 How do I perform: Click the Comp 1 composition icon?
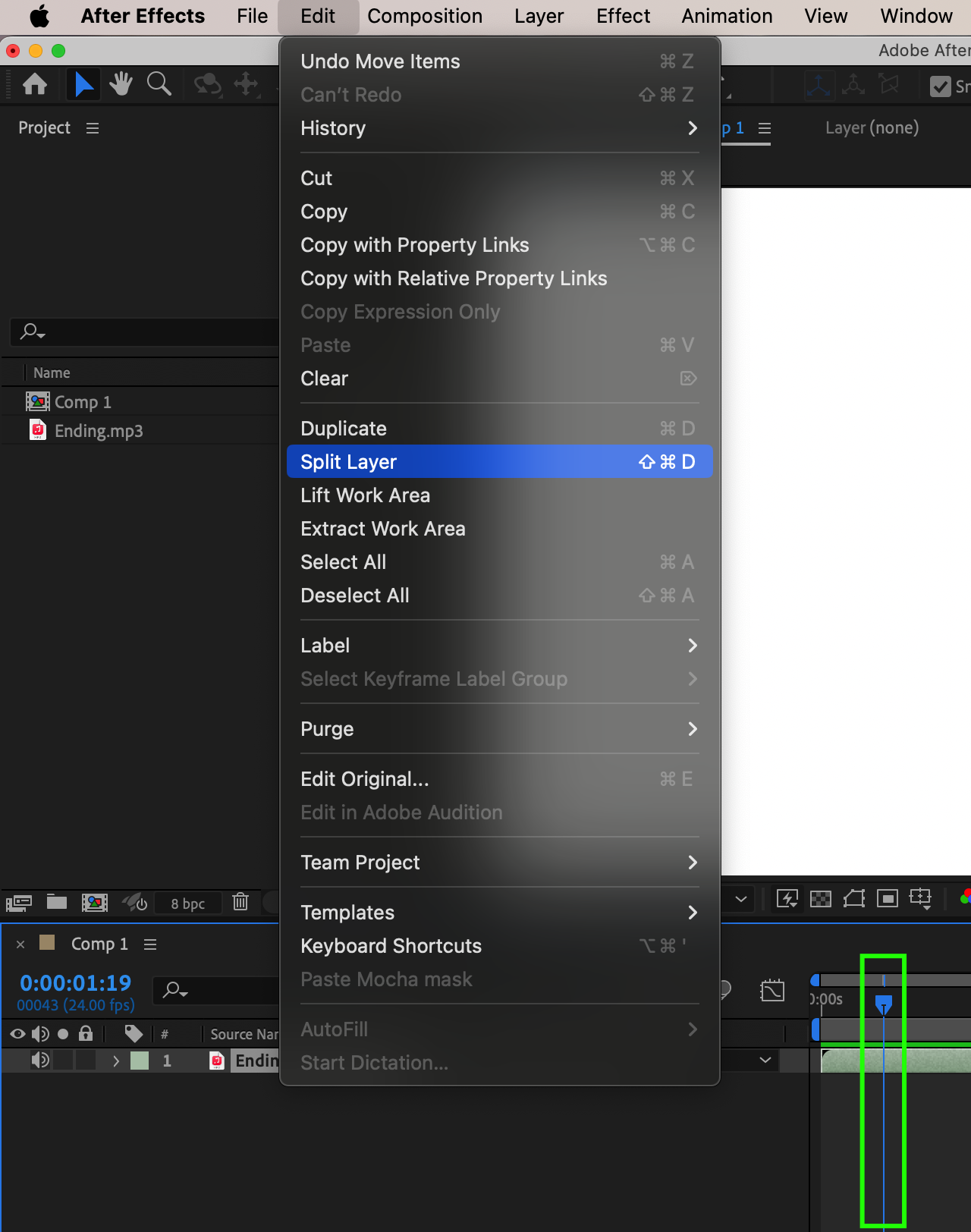(38, 401)
